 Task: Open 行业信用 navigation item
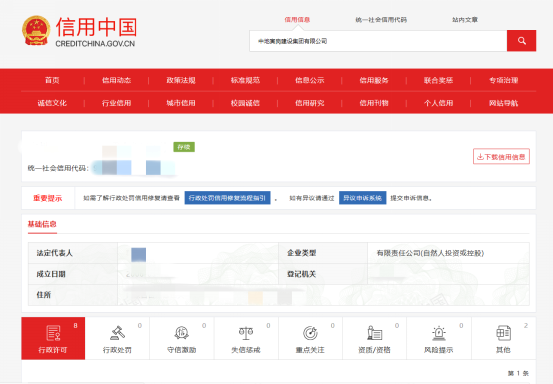click(116, 103)
